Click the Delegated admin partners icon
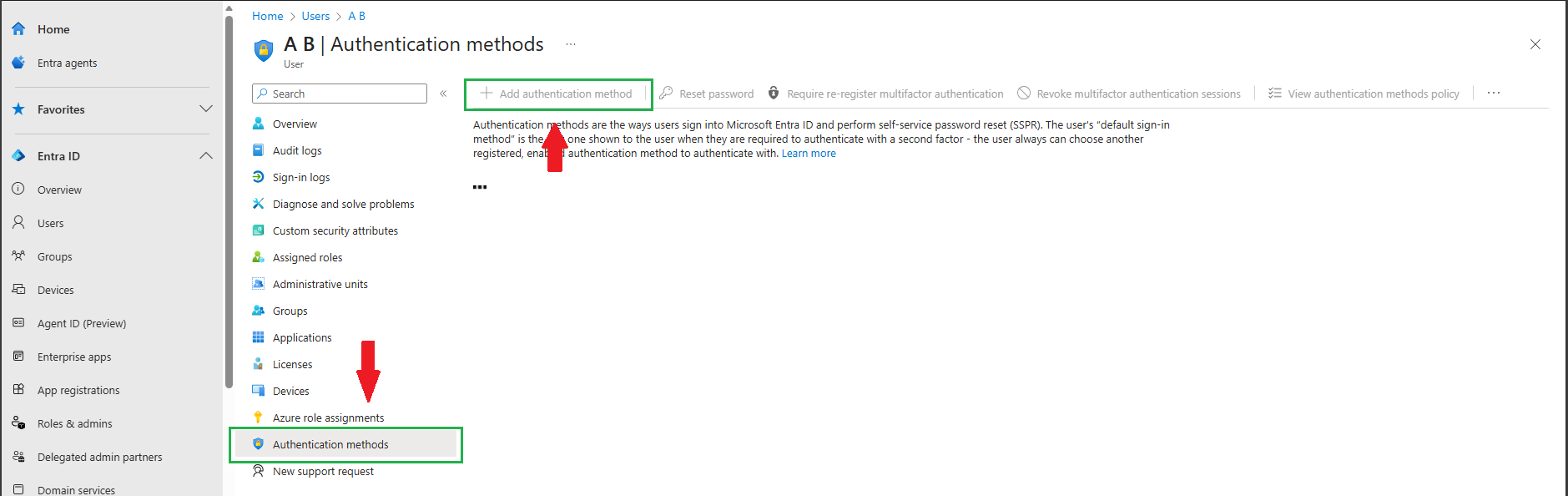 tap(18, 457)
